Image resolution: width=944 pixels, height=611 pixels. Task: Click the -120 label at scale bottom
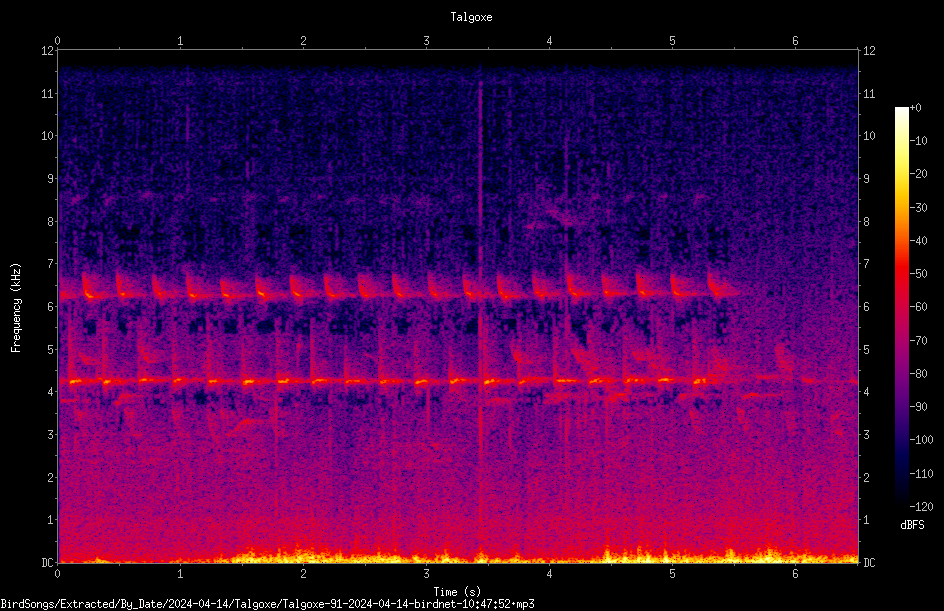point(921,507)
